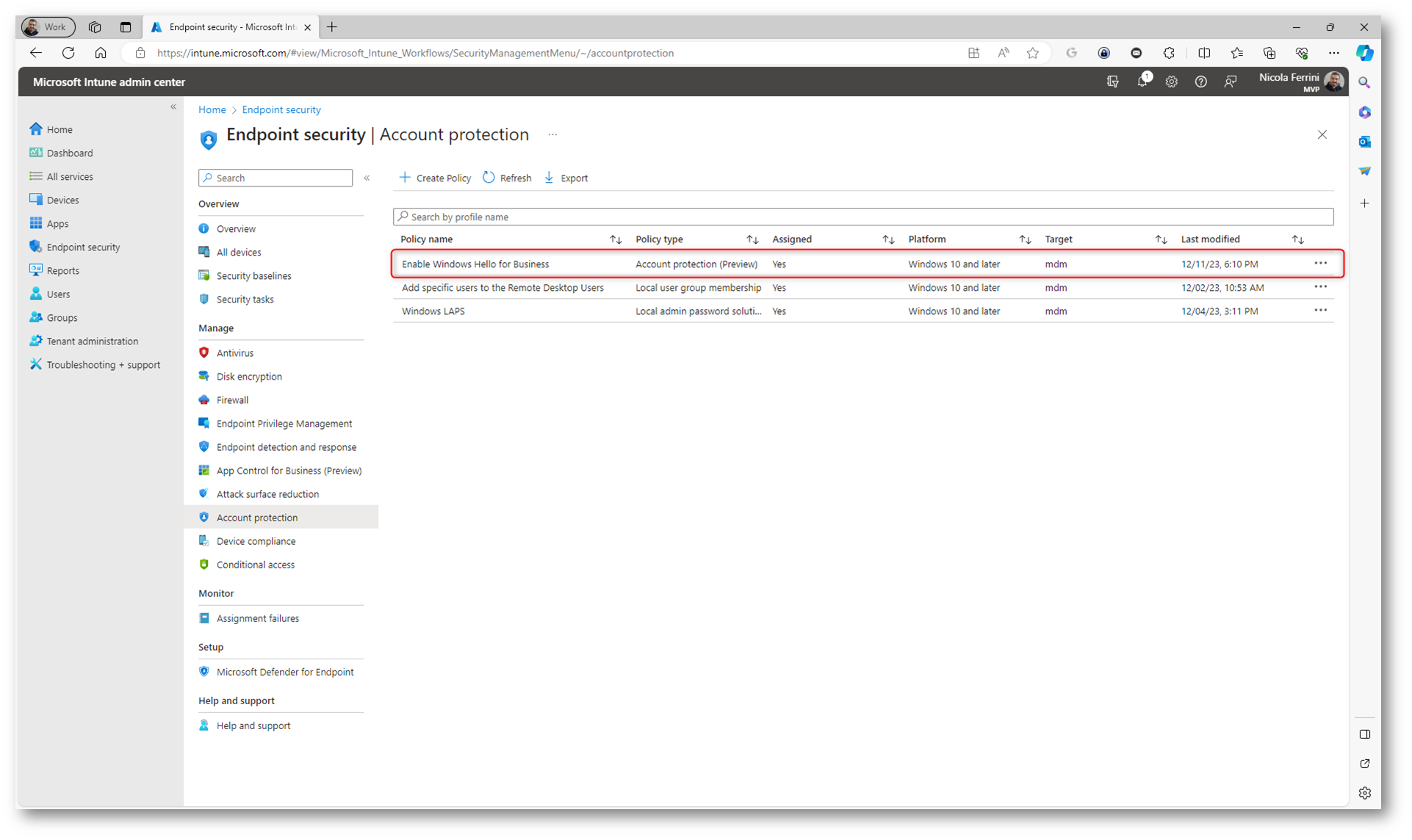Reload the page with browser refresh icon
The width and height of the screenshot is (1412, 840).
pos(68,53)
